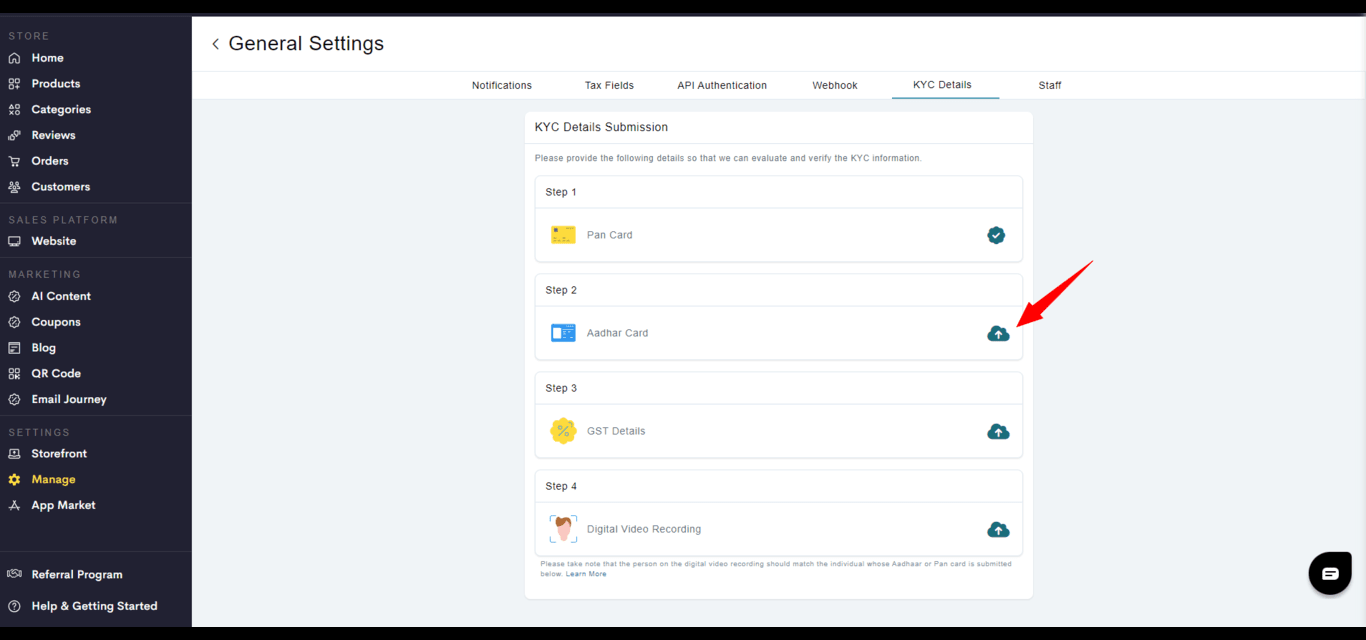Follow the Learn More link
This screenshot has height=640, width=1366.
pos(586,574)
